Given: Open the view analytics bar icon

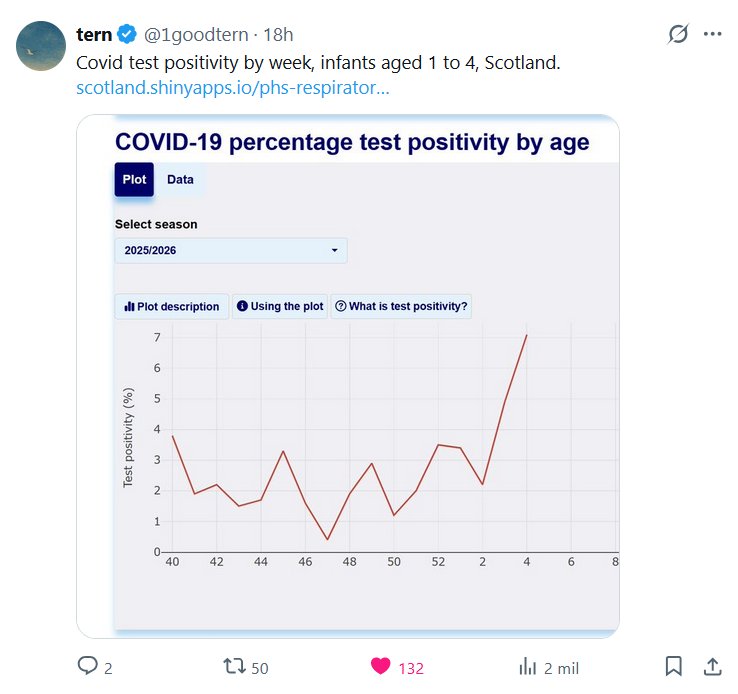Looking at the screenshot, I should point(527,666).
